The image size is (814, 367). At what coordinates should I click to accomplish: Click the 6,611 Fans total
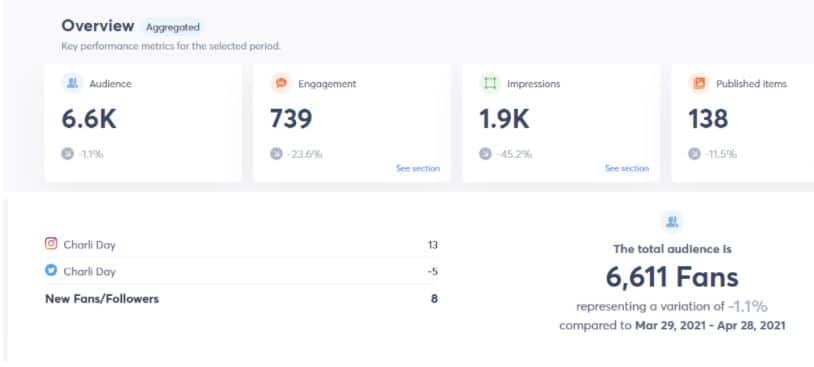pos(672,277)
